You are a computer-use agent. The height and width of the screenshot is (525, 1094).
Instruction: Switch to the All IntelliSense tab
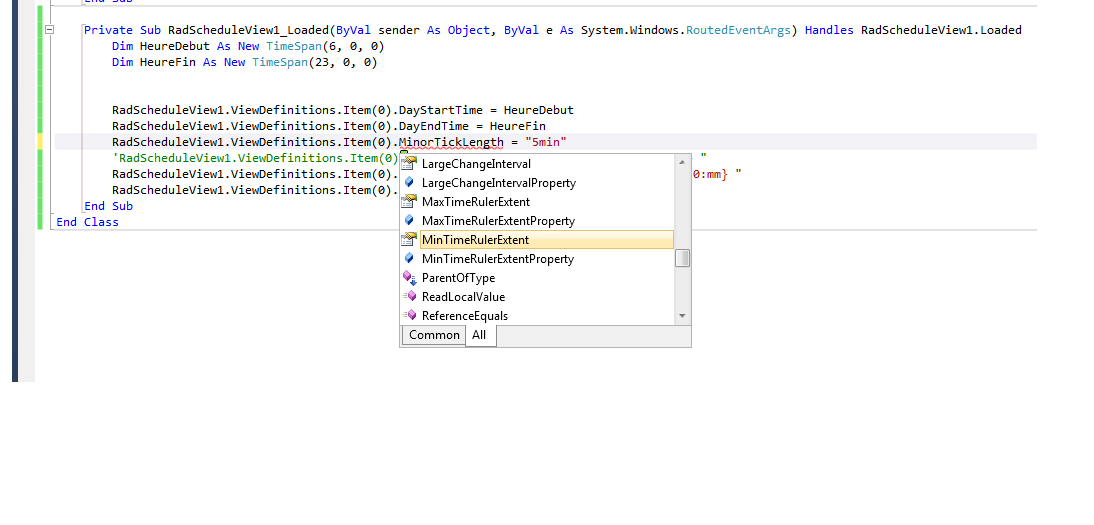[479, 335]
